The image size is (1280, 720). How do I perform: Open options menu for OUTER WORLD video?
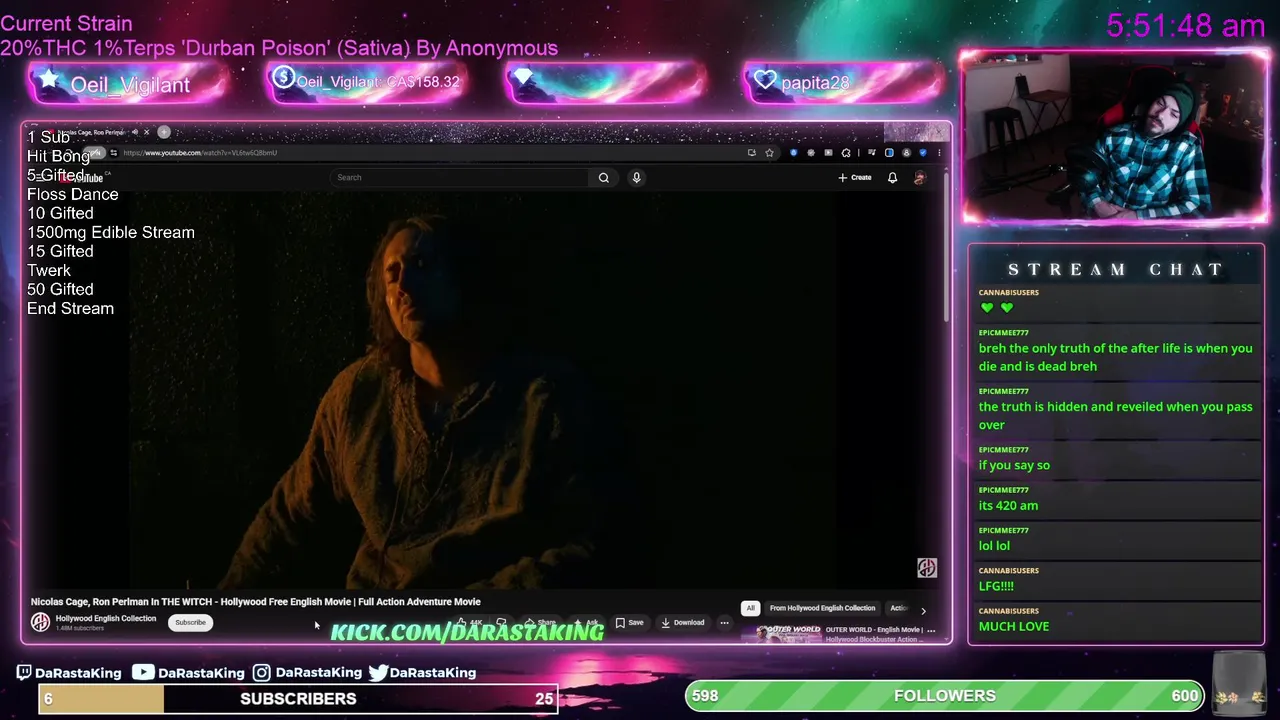coord(931,630)
